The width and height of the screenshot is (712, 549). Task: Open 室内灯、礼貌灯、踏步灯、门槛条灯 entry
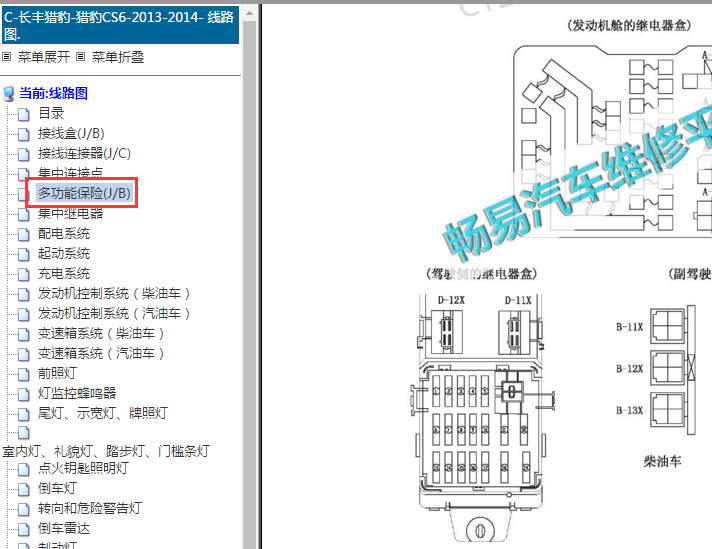106,451
